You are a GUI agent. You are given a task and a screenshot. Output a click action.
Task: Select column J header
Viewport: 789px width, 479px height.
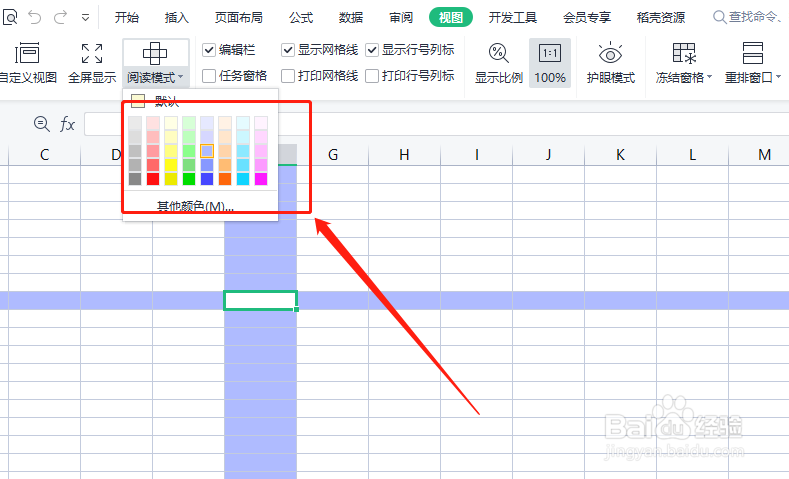548,155
